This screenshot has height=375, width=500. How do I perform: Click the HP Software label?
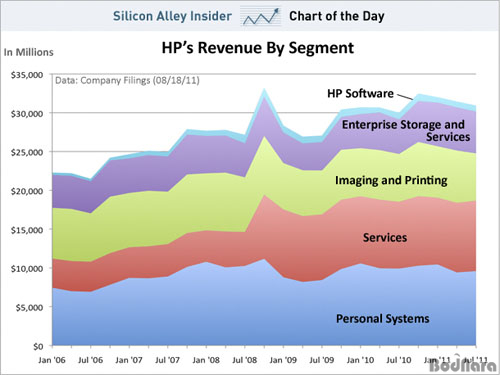tap(360, 94)
